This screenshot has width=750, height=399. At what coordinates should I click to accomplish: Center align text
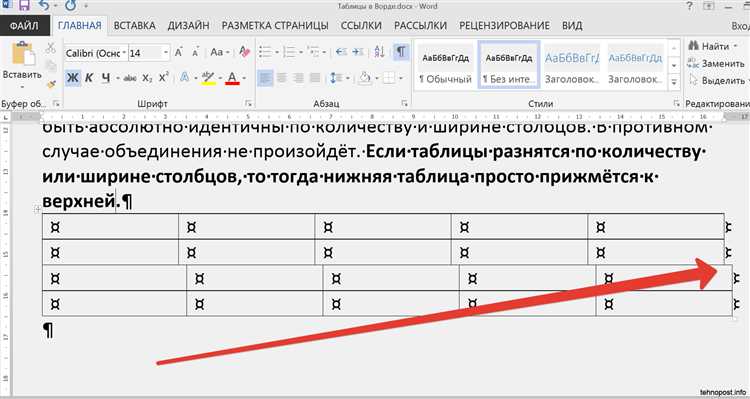282,78
